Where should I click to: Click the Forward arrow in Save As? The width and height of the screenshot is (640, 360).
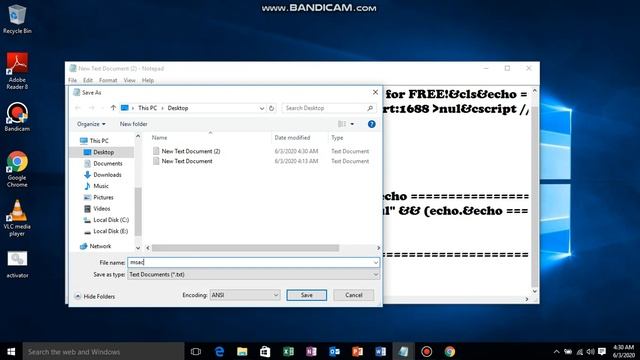pyautogui.click(x=92, y=108)
